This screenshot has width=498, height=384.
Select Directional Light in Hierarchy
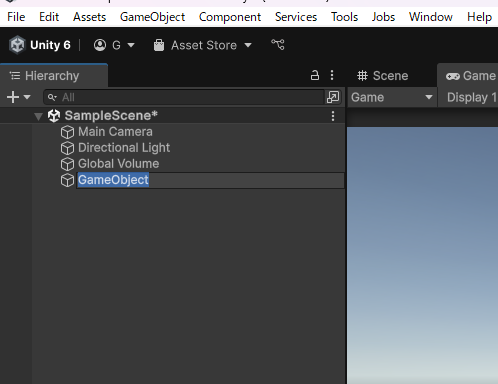[x=124, y=148]
